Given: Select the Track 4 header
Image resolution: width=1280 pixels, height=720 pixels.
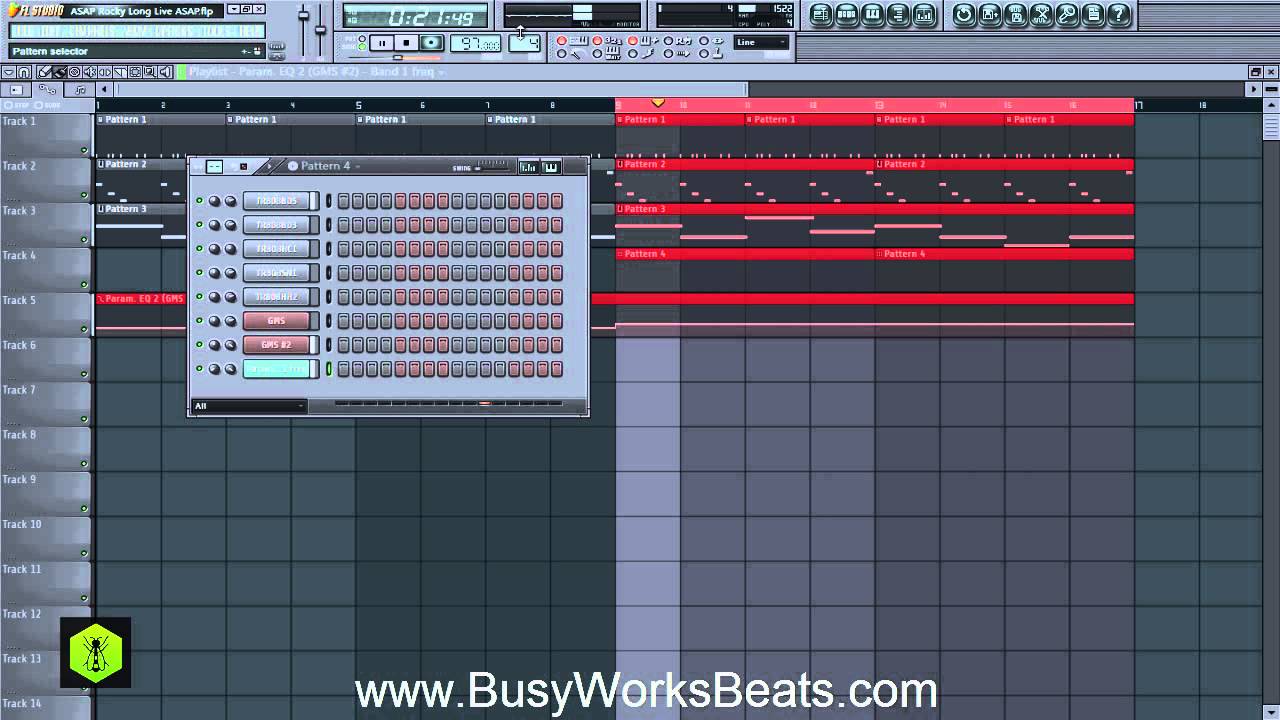Looking at the screenshot, I should 46,268.
